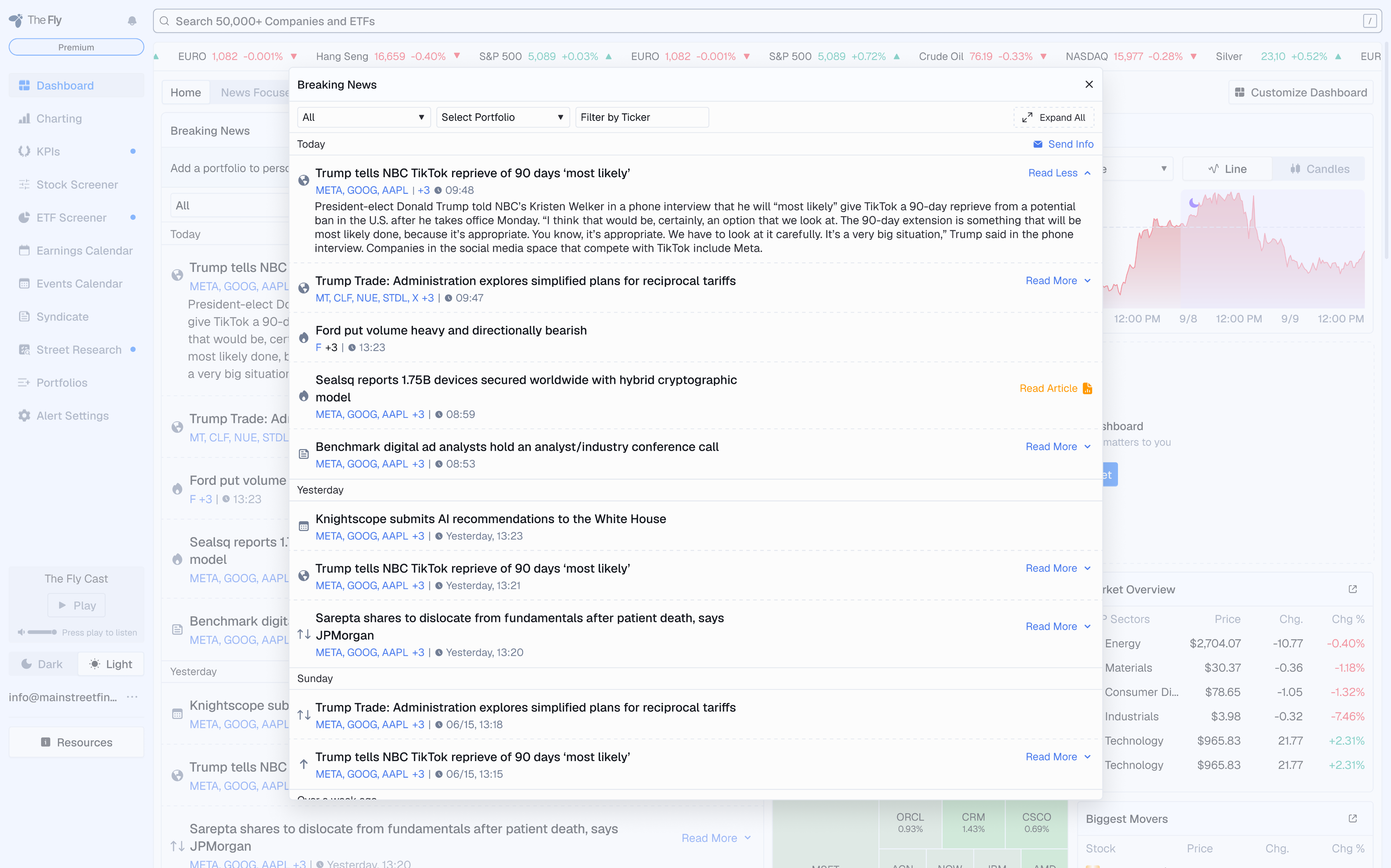1391x868 pixels.
Task: Click the Alert Settings gear icon
Action: pos(24,415)
